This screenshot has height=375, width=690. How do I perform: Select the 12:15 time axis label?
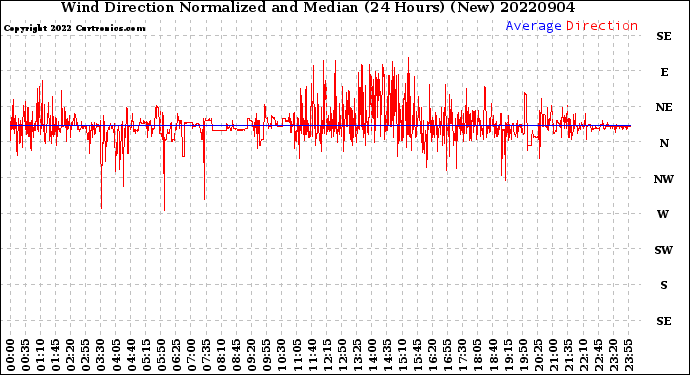click(x=327, y=355)
